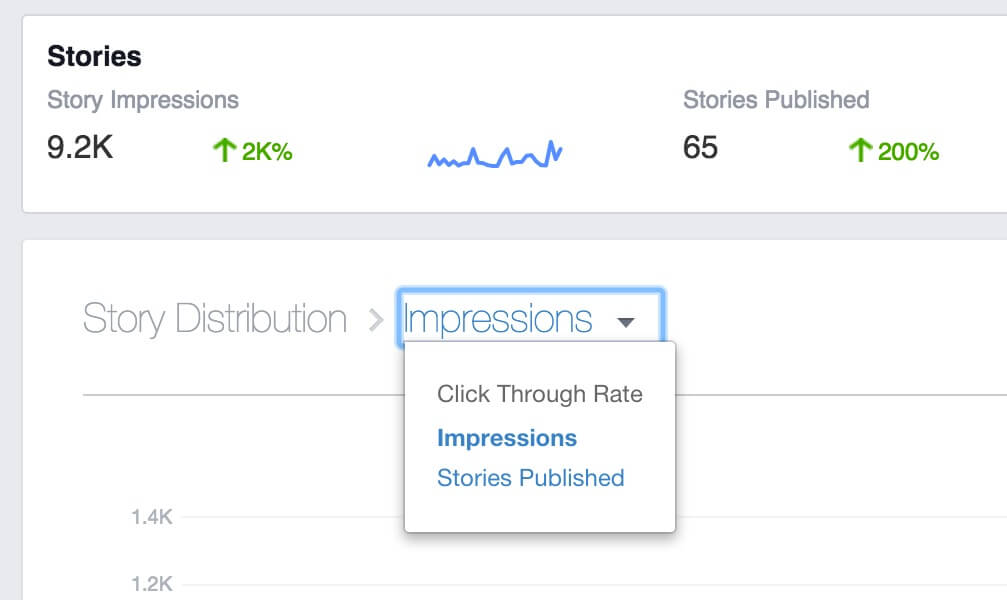This screenshot has width=1007, height=600.
Task: Choose Click Through Rate from the menu
Action: [x=539, y=394]
